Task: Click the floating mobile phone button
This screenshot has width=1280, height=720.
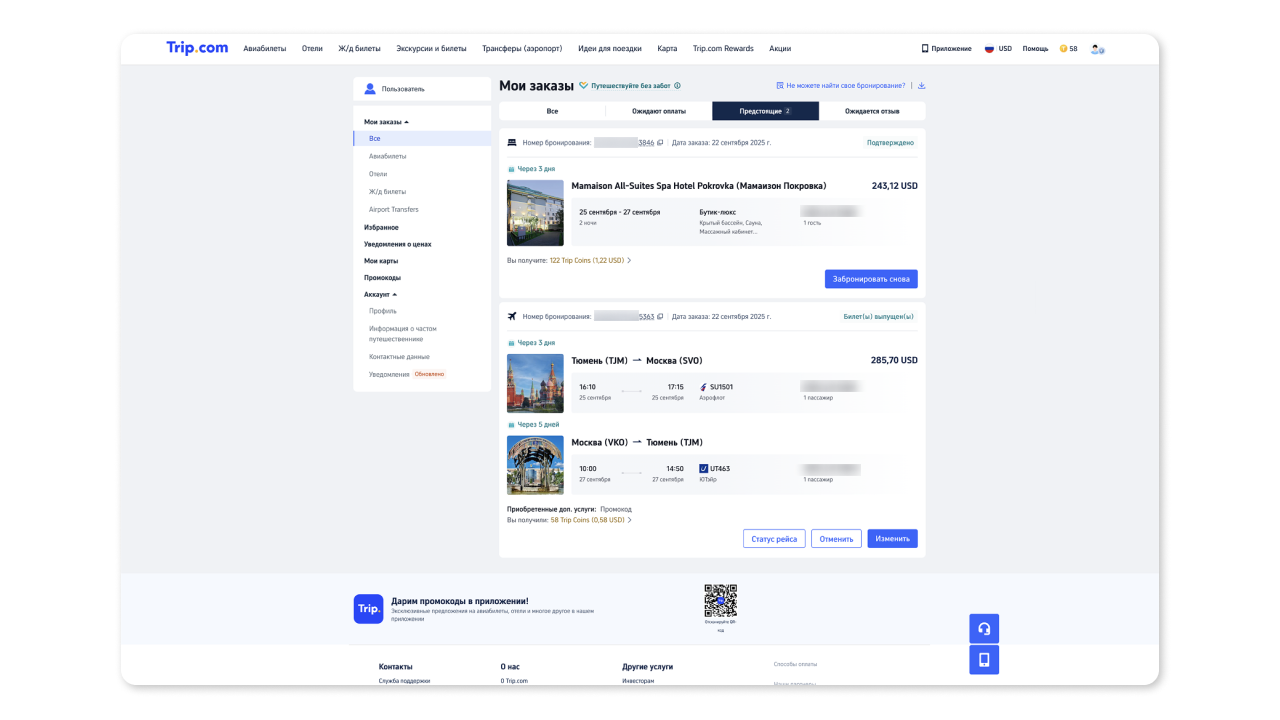Action: point(984,659)
